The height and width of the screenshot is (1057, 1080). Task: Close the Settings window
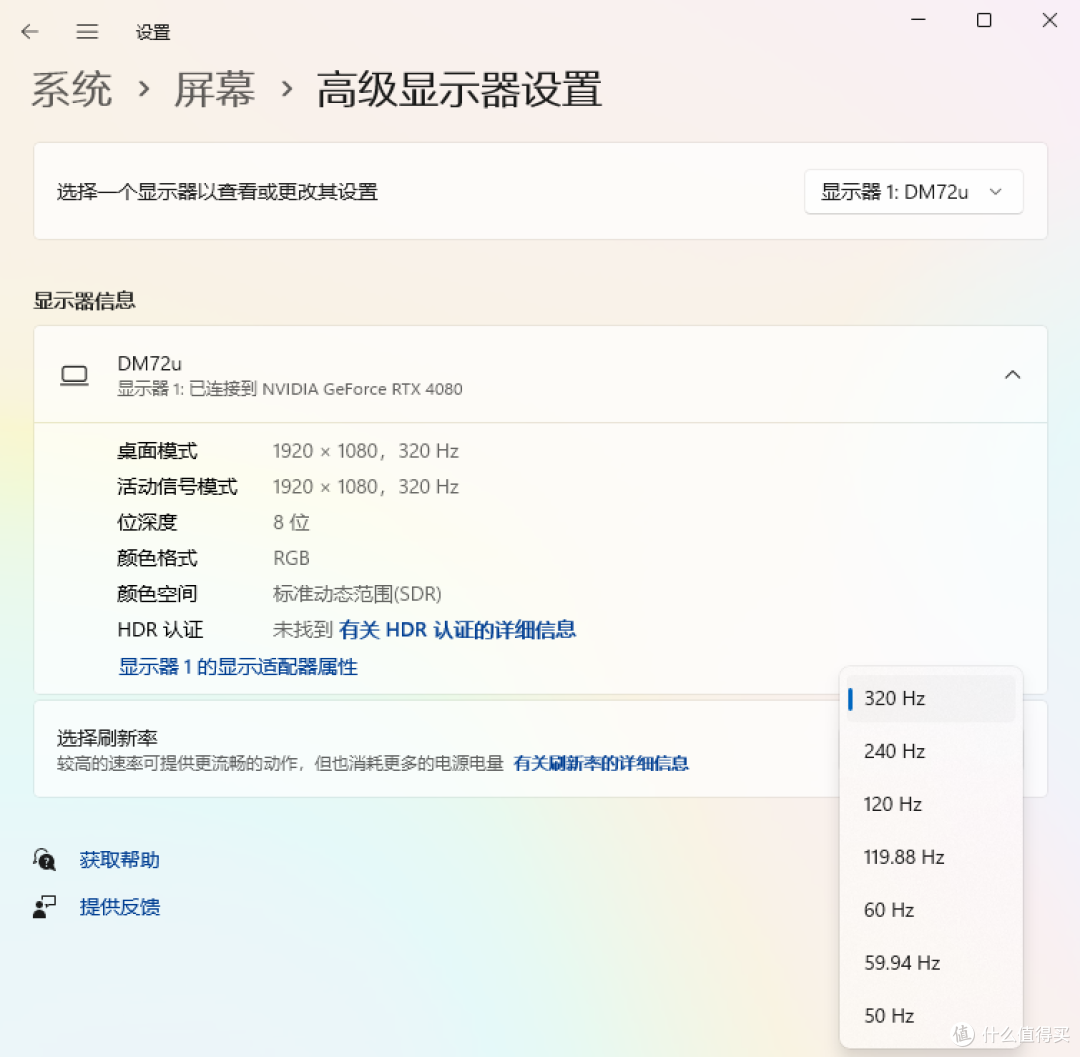tap(1050, 20)
